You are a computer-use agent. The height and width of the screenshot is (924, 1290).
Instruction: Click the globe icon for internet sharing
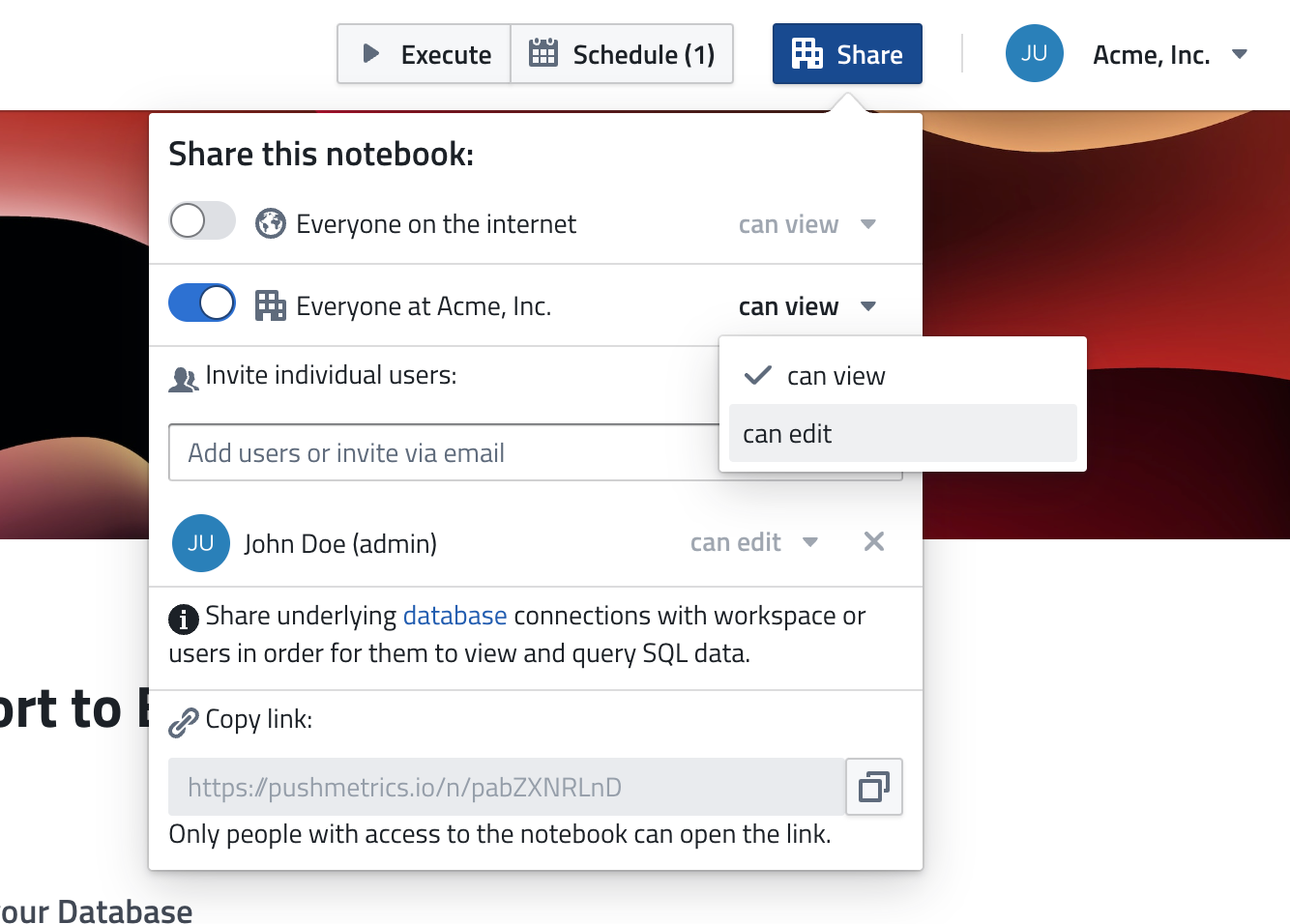270,224
